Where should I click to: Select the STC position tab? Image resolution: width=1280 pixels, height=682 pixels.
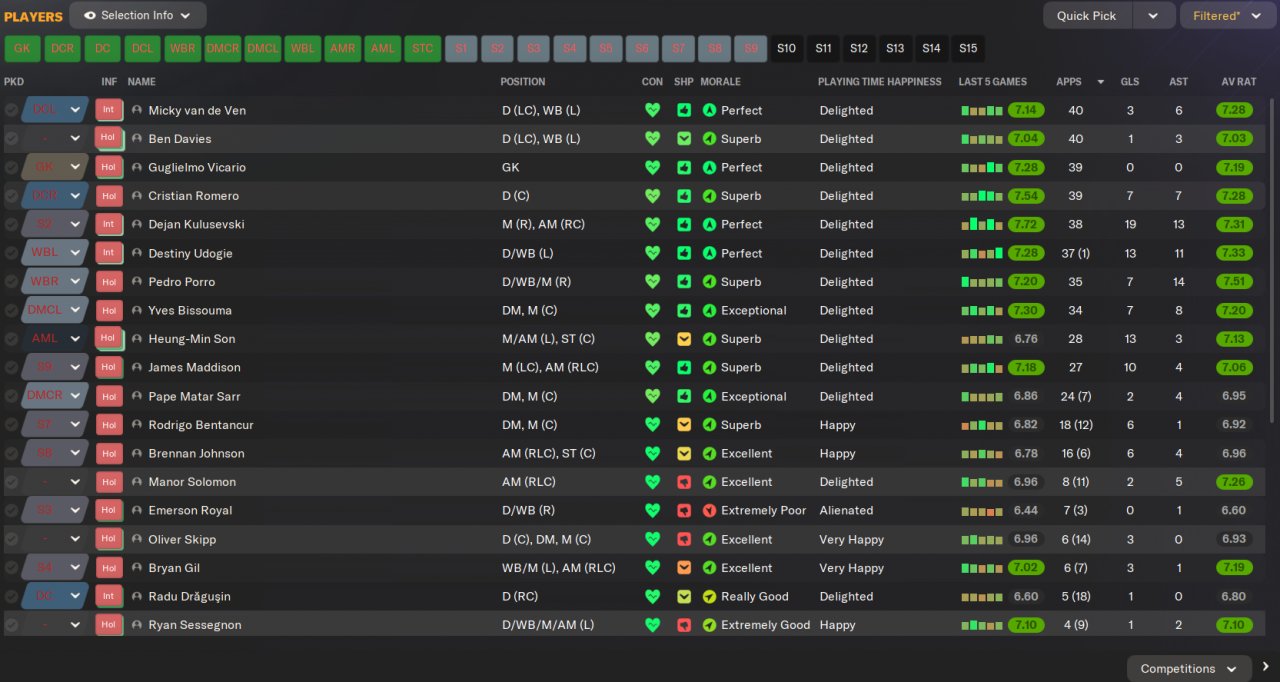click(x=423, y=48)
